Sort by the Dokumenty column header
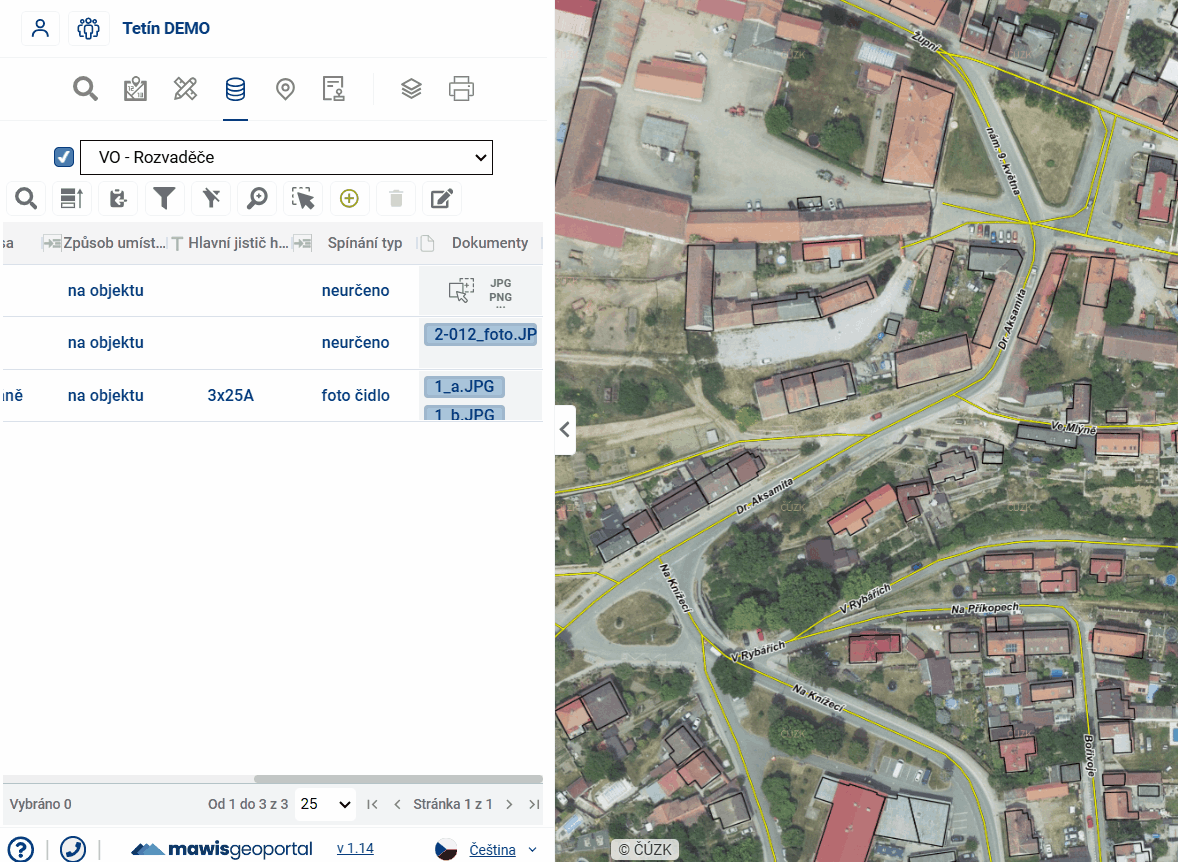Viewport: 1178px width, 862px height. click(489, 243)
